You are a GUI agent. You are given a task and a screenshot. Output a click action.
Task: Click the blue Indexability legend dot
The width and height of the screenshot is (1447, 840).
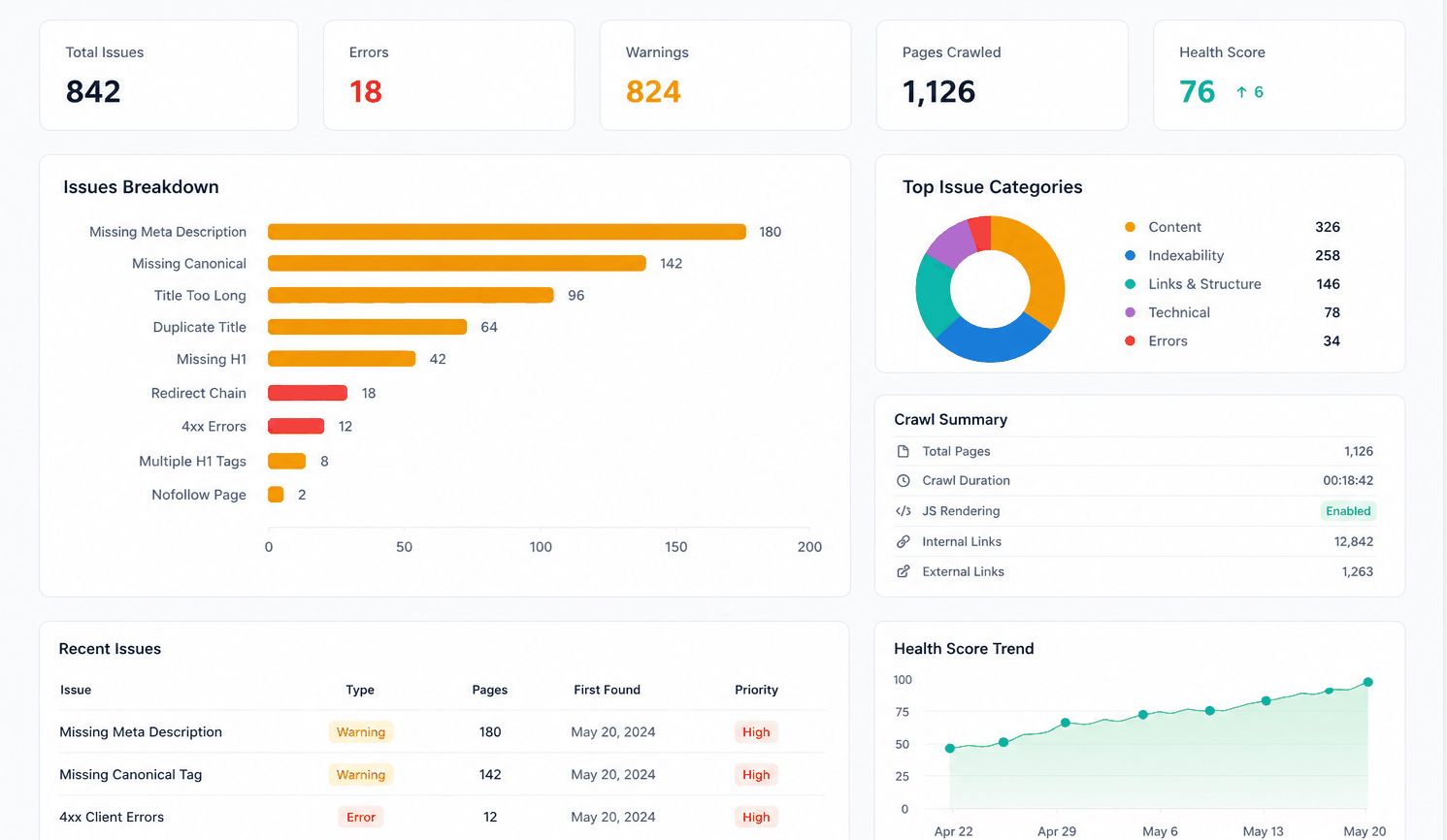click(x=1130, y=255)
